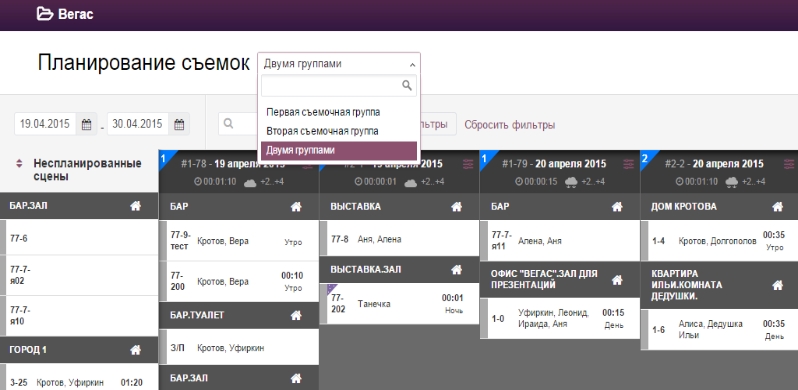
Task: Click clock duration 00:00:15 of #1-79
Action: pos(536,182)
